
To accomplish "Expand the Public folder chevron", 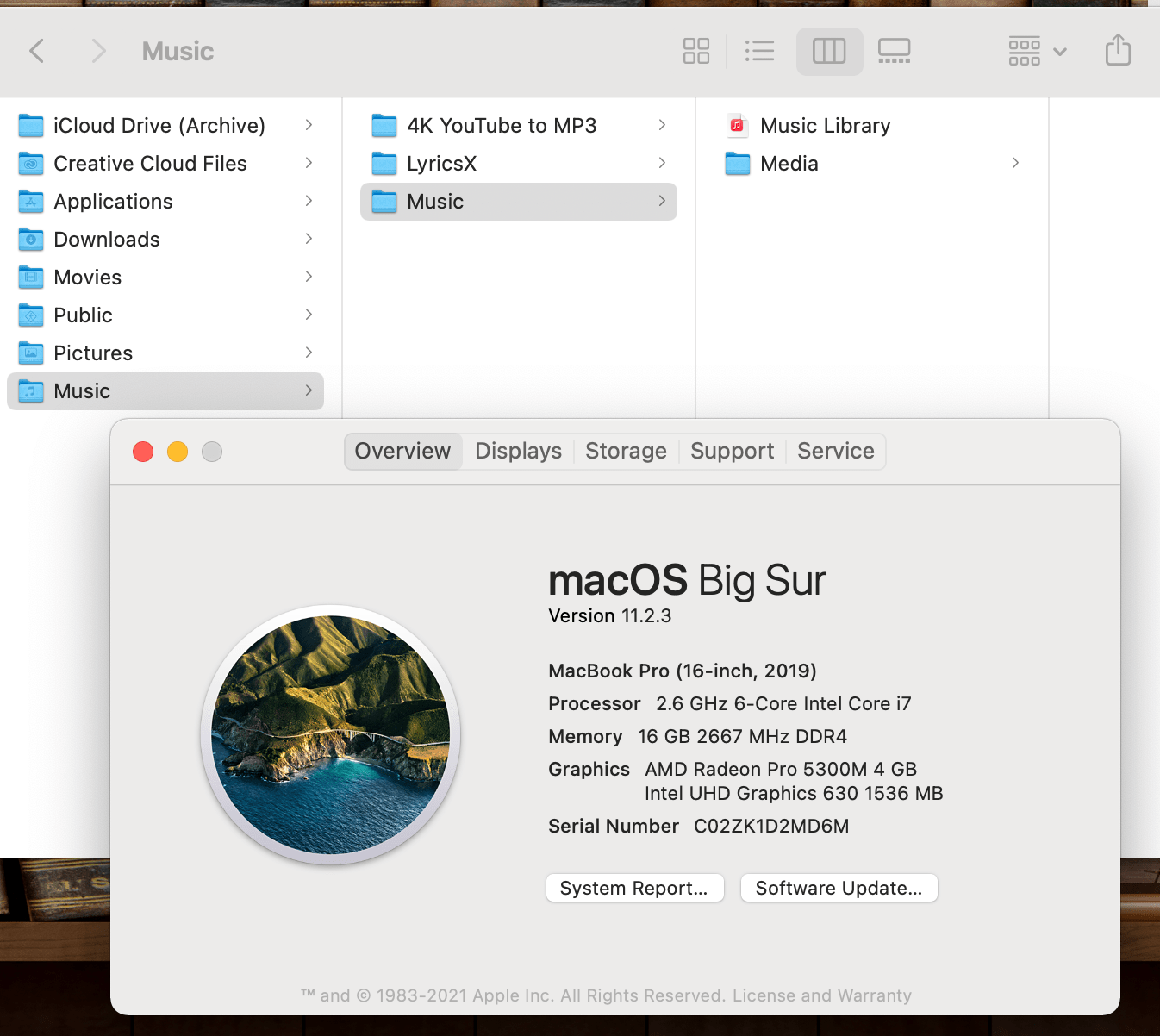I will (x=309, y=315).
